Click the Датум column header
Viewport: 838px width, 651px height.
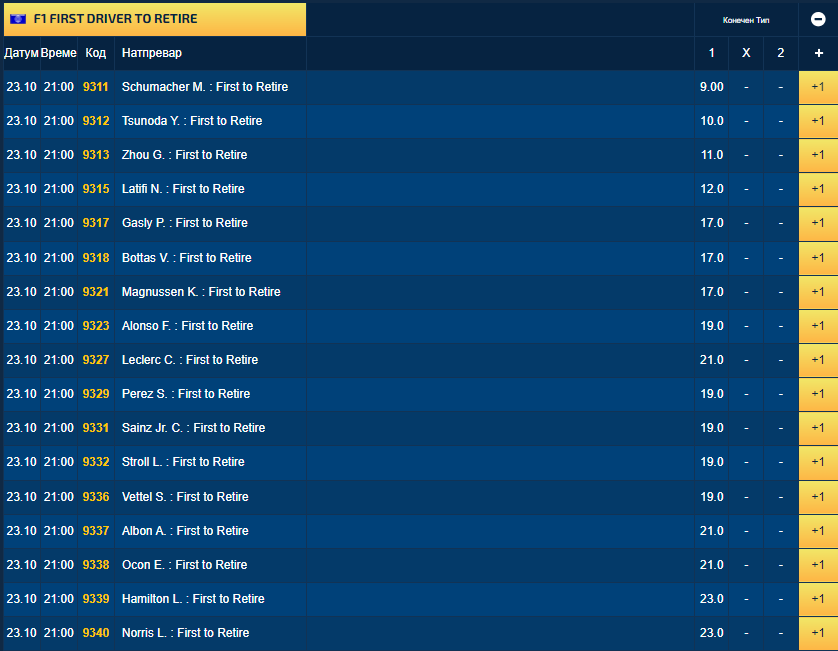21,53
